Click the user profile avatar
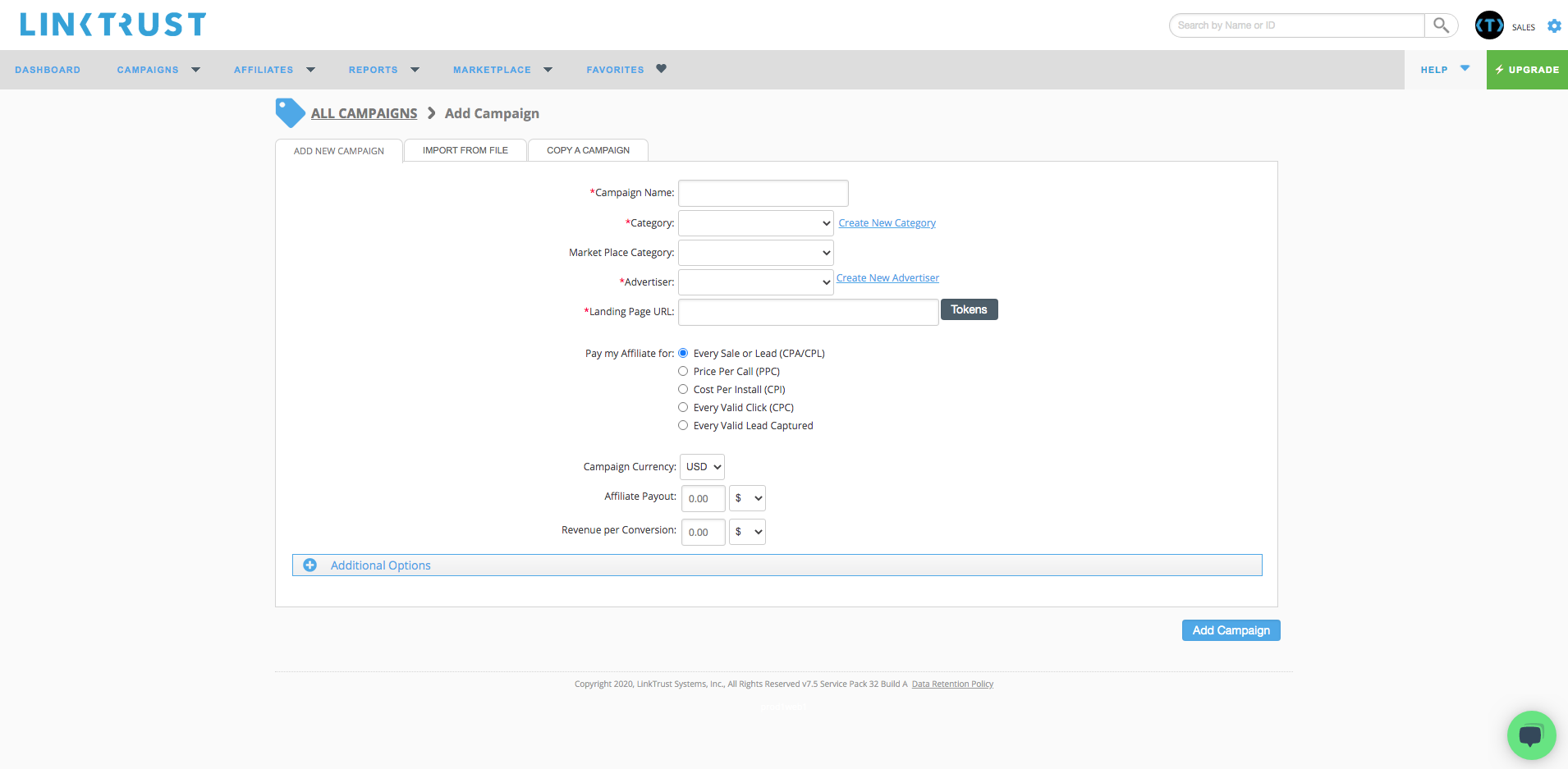This screenshot has height=769, width=1568. click(x=1489, y=25)
